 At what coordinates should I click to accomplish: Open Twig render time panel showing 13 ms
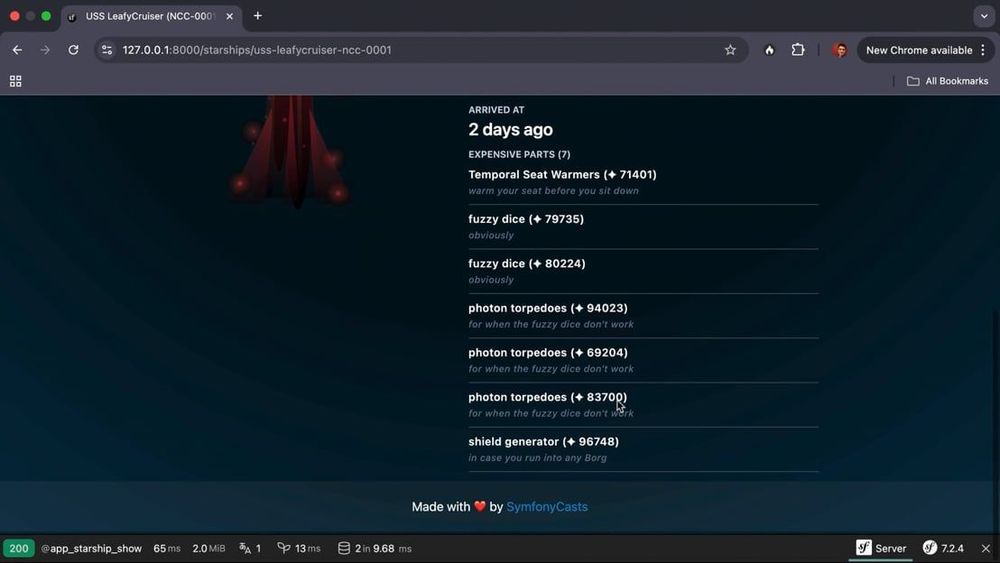pyautogui.click(x=299, y=548)
